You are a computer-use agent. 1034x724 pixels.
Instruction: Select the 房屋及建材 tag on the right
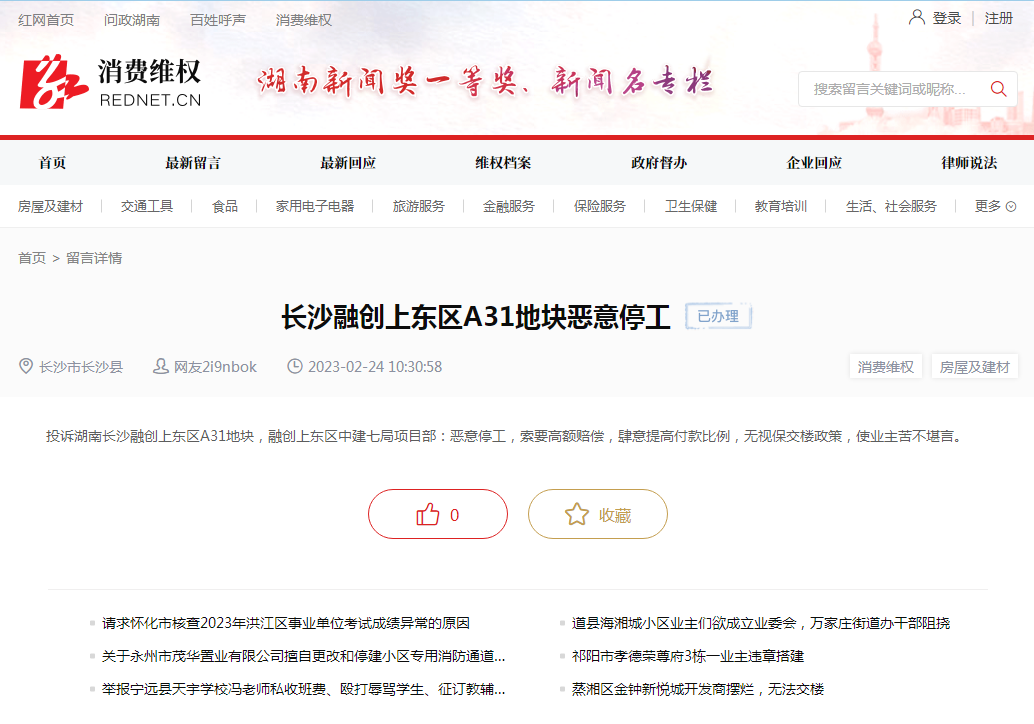(x=974, y=366)
